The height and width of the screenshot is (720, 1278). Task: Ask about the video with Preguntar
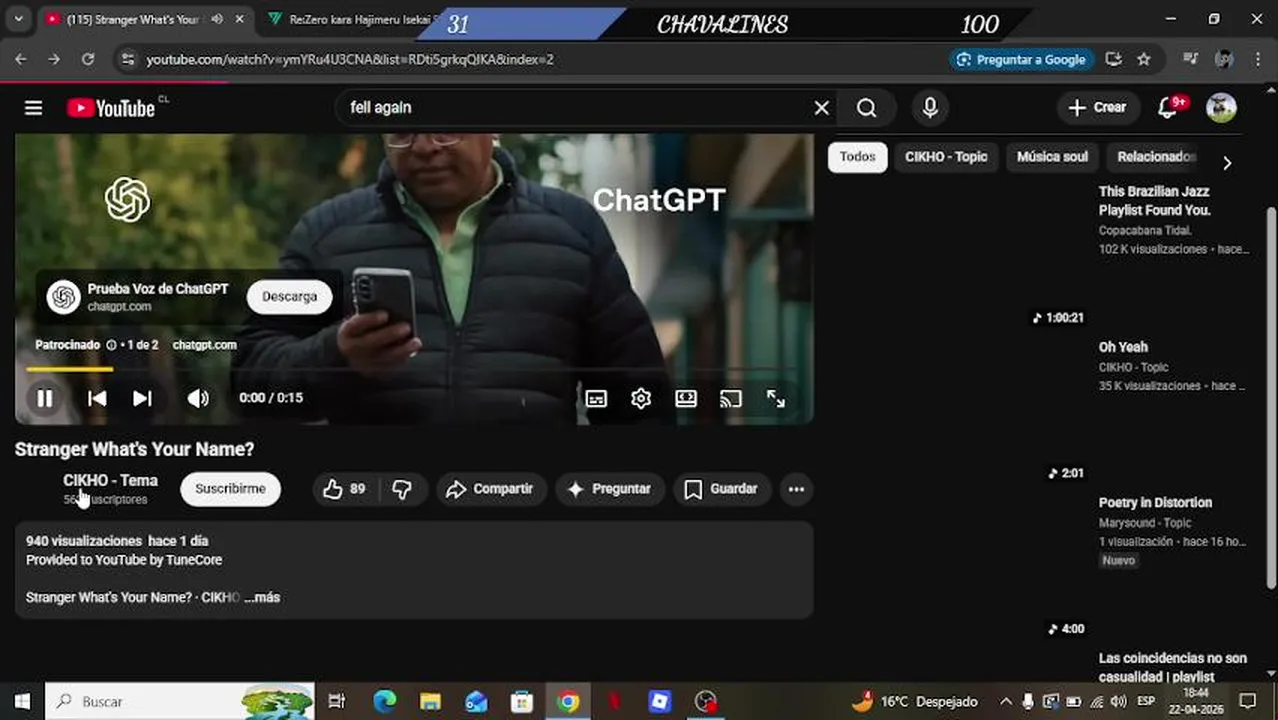[610, 489]
